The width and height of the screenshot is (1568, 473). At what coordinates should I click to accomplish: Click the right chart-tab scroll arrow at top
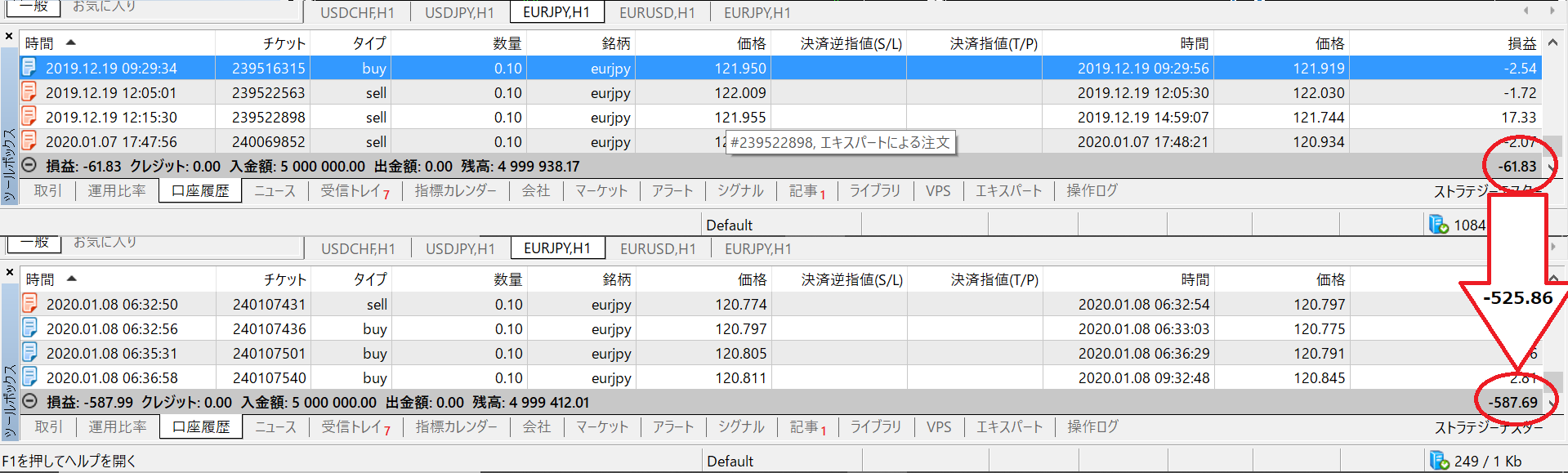point(1552,11)
